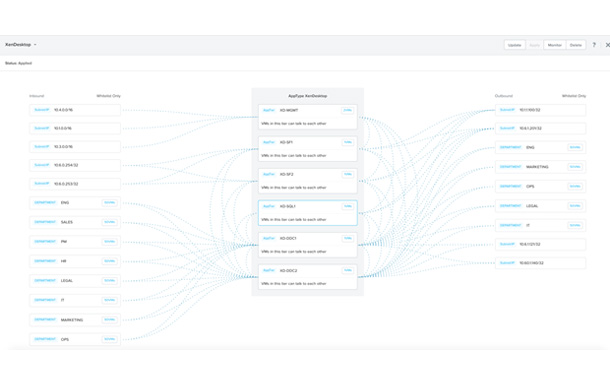Select inbound subnet 10.6.0.253/32

(75, 184)
